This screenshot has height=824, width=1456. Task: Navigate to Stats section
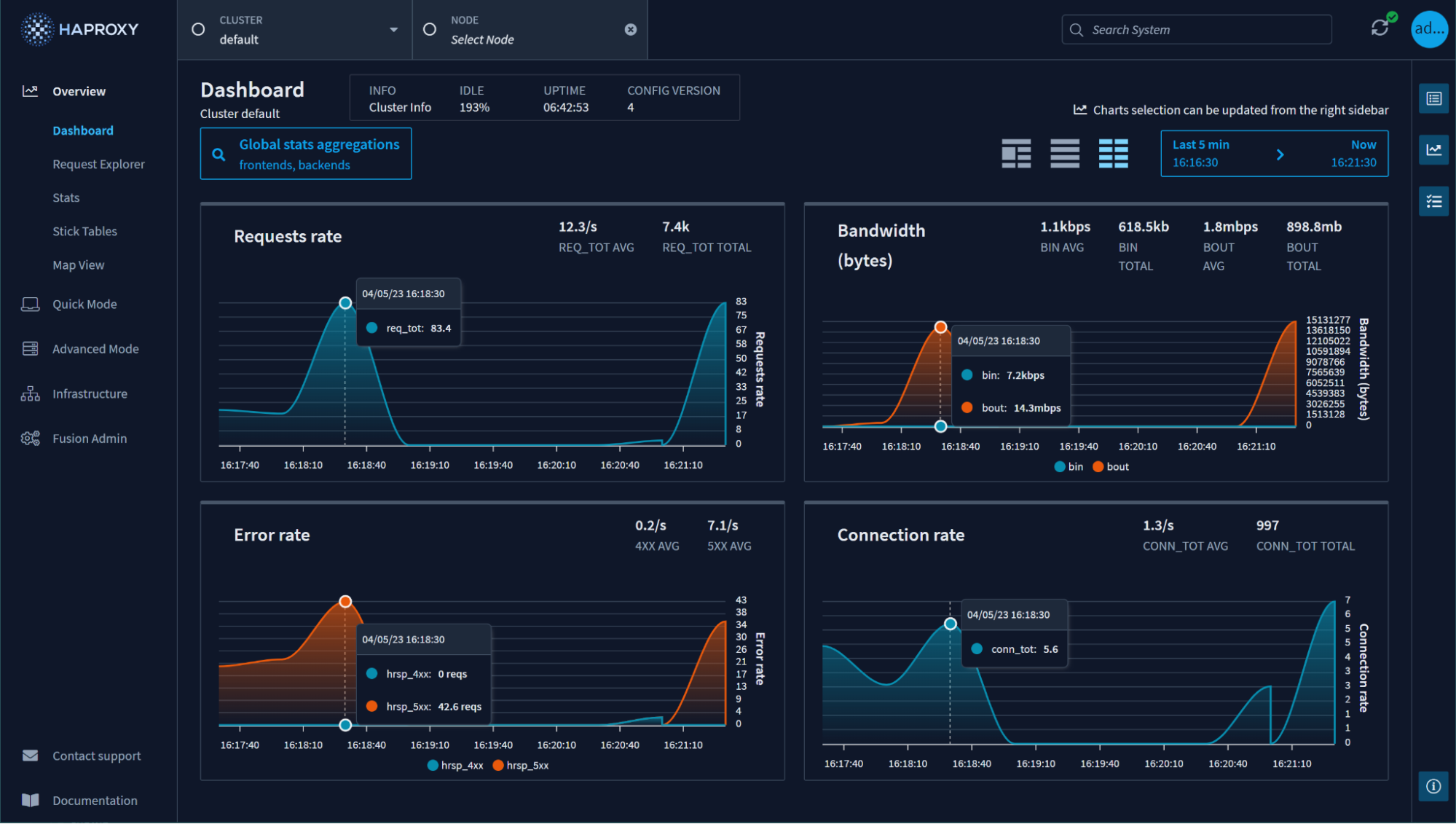coord(65,197)
